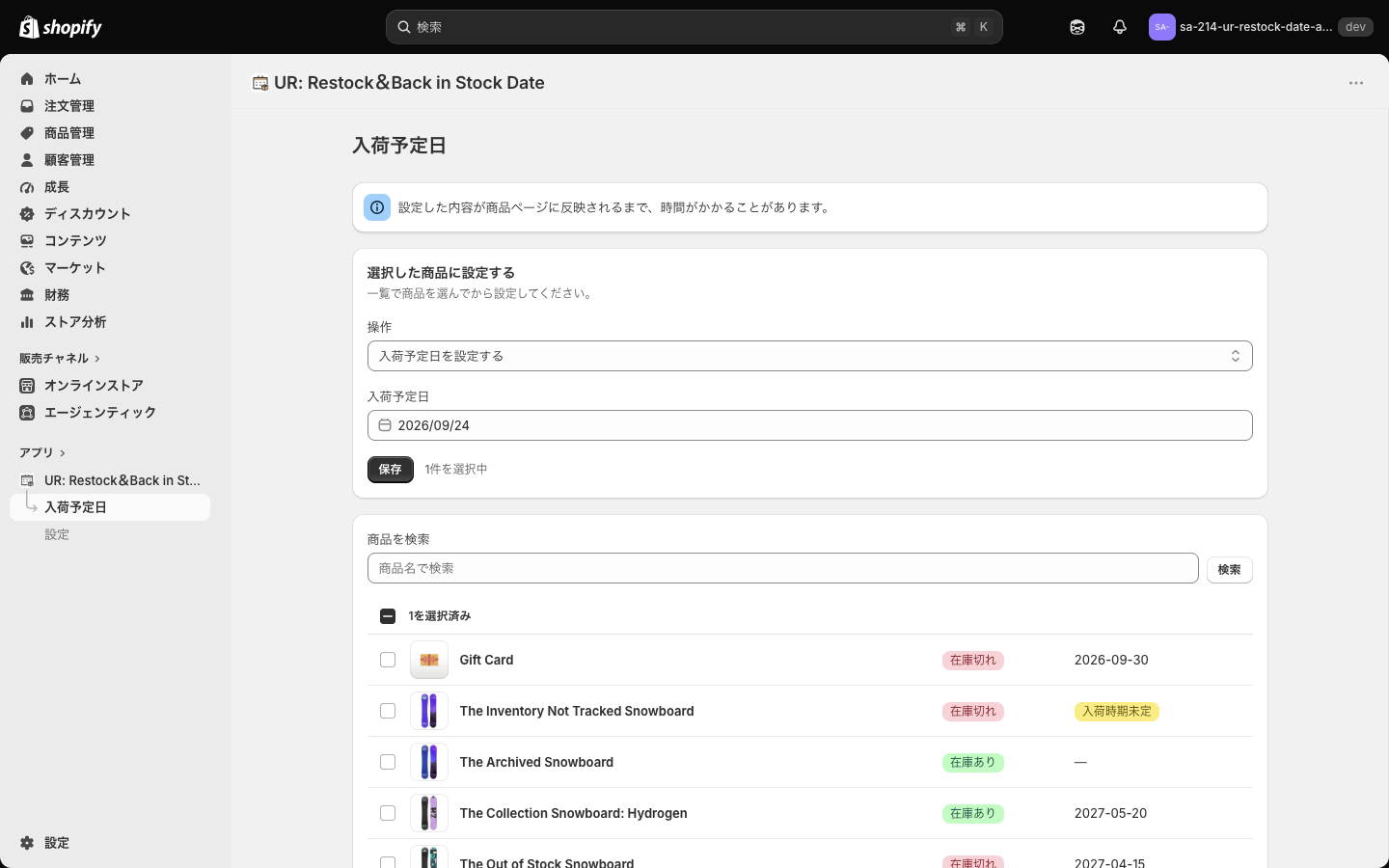Viewport: 1389px width, 868px height.
Task: Go to UR: Restock&Back in St... app entry
Action: 110,480
